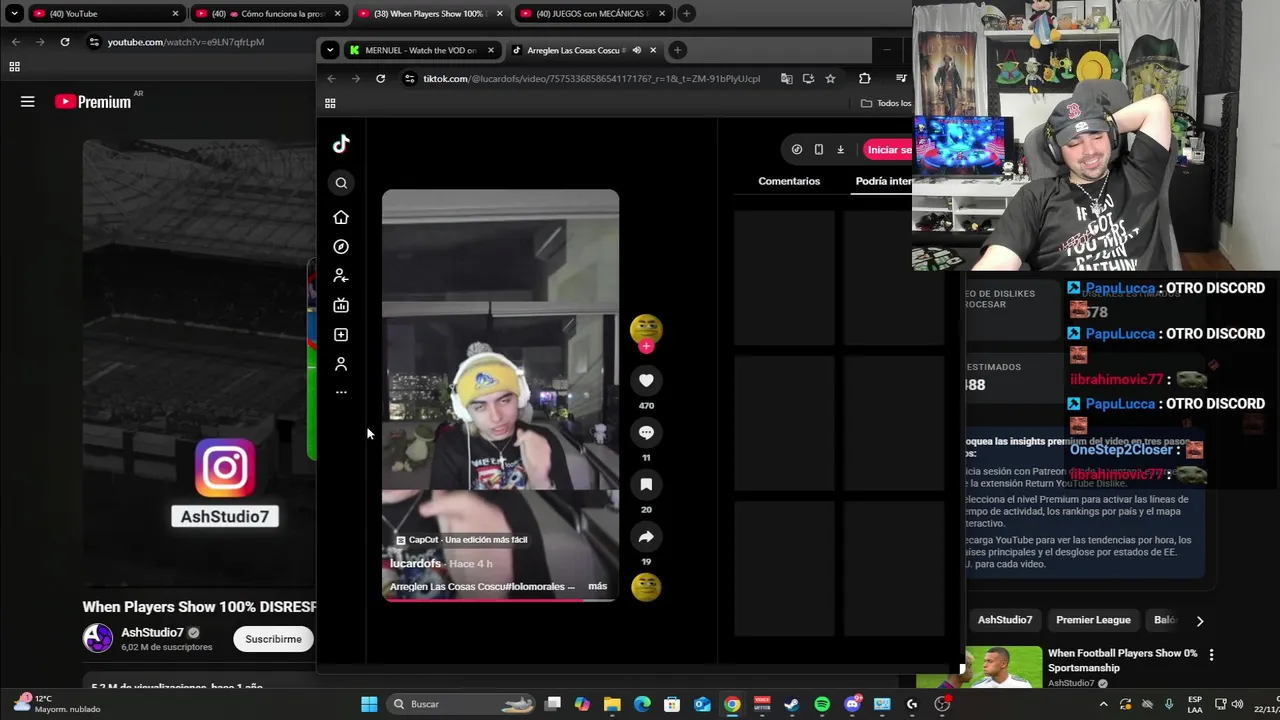Open the TikTok logo home link

tap(341, 144)
